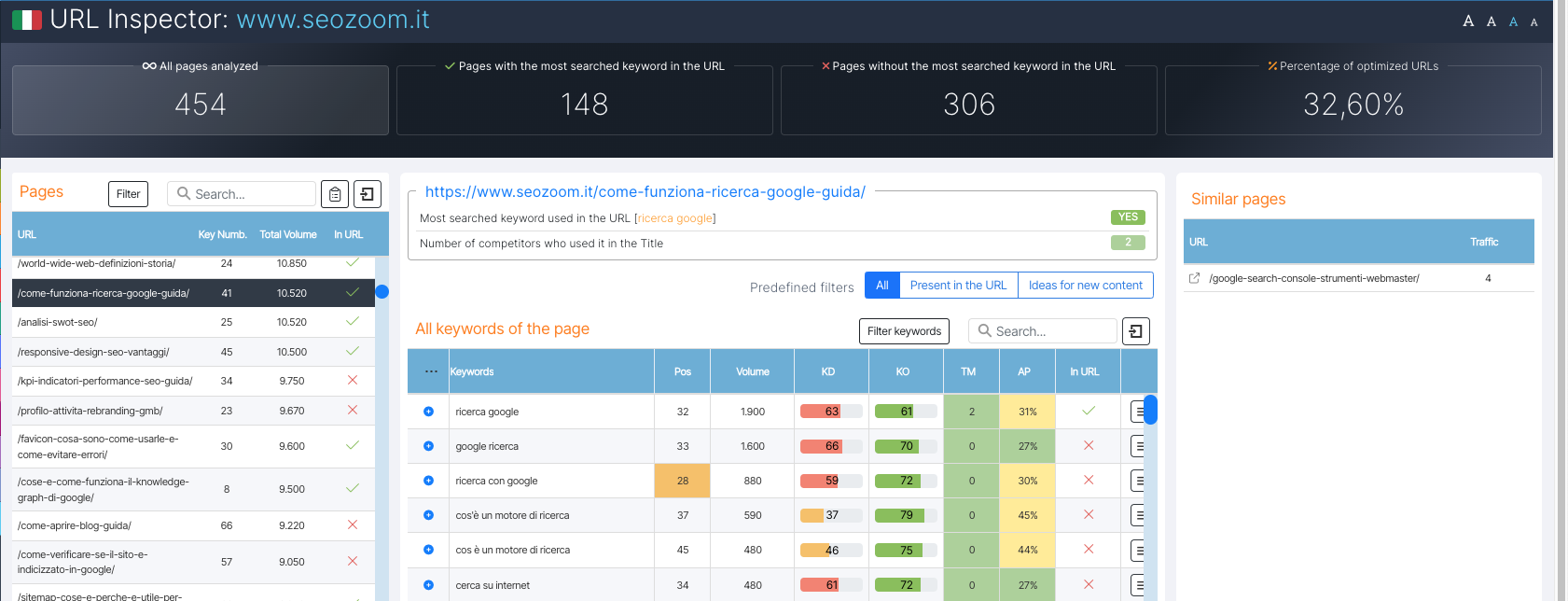The height and width of the screenshot is (601, 1568).
Task: Sort pages by Key Numb. column
Action: (222, 234)
